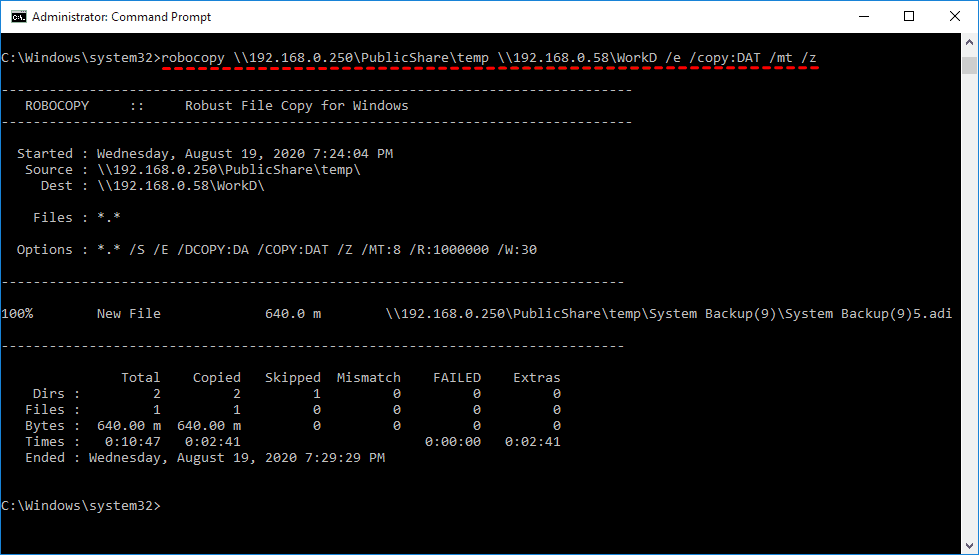Click the System Backup(9)5.adi file path
Screen dimensions: 979x555
[x=668, y=313]
